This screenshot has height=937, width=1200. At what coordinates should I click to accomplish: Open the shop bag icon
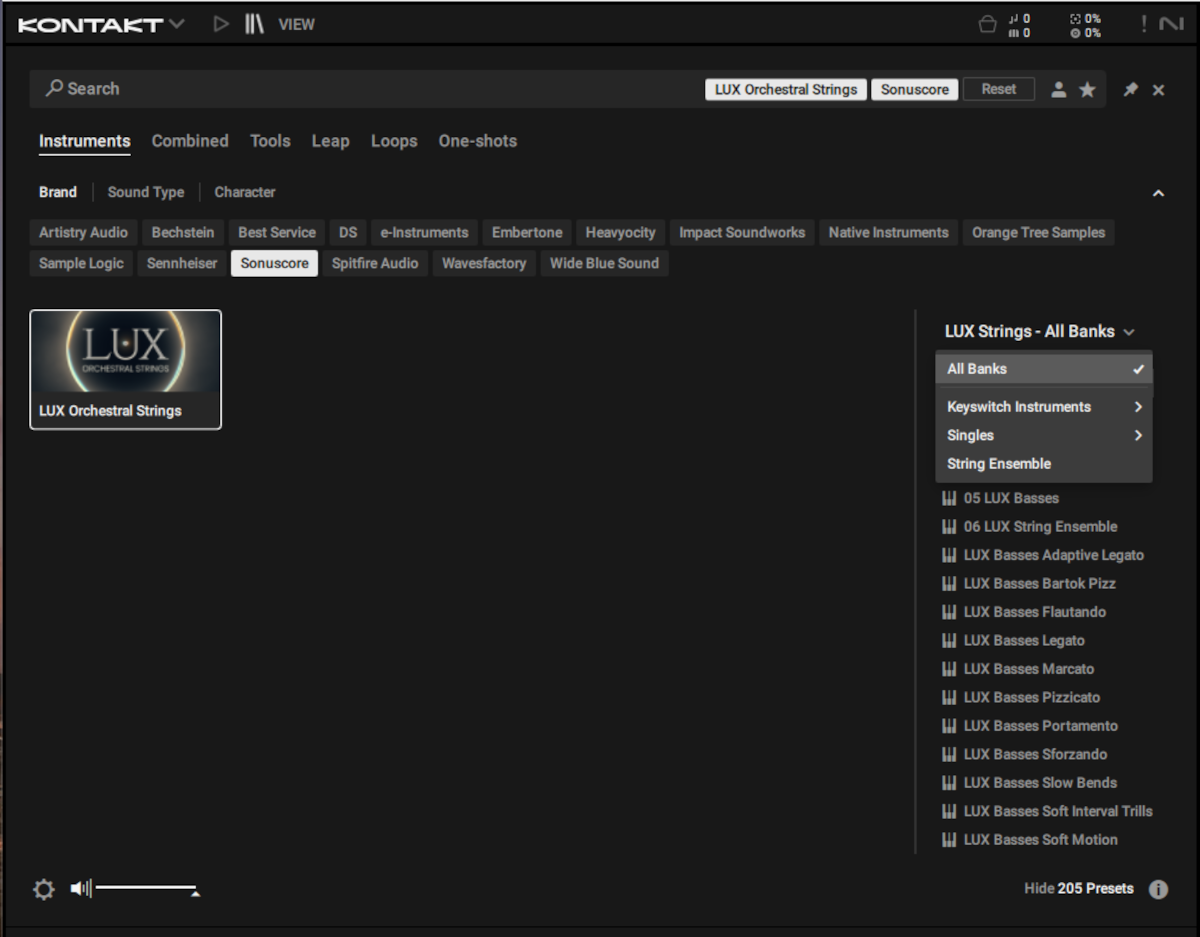[987, 25]
